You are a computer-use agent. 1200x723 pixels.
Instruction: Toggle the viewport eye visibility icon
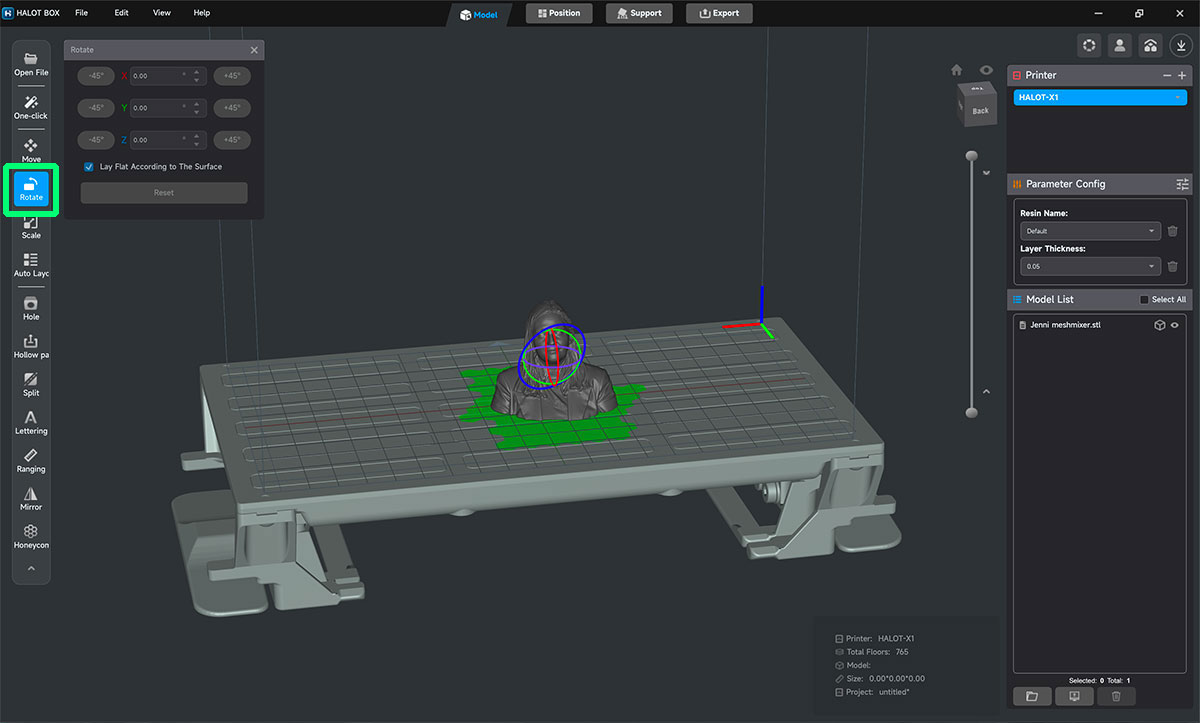click(x=987, y=70)
